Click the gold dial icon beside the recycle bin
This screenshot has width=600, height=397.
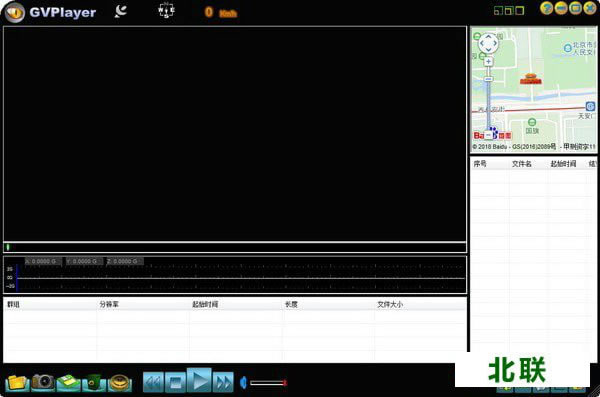119,382
